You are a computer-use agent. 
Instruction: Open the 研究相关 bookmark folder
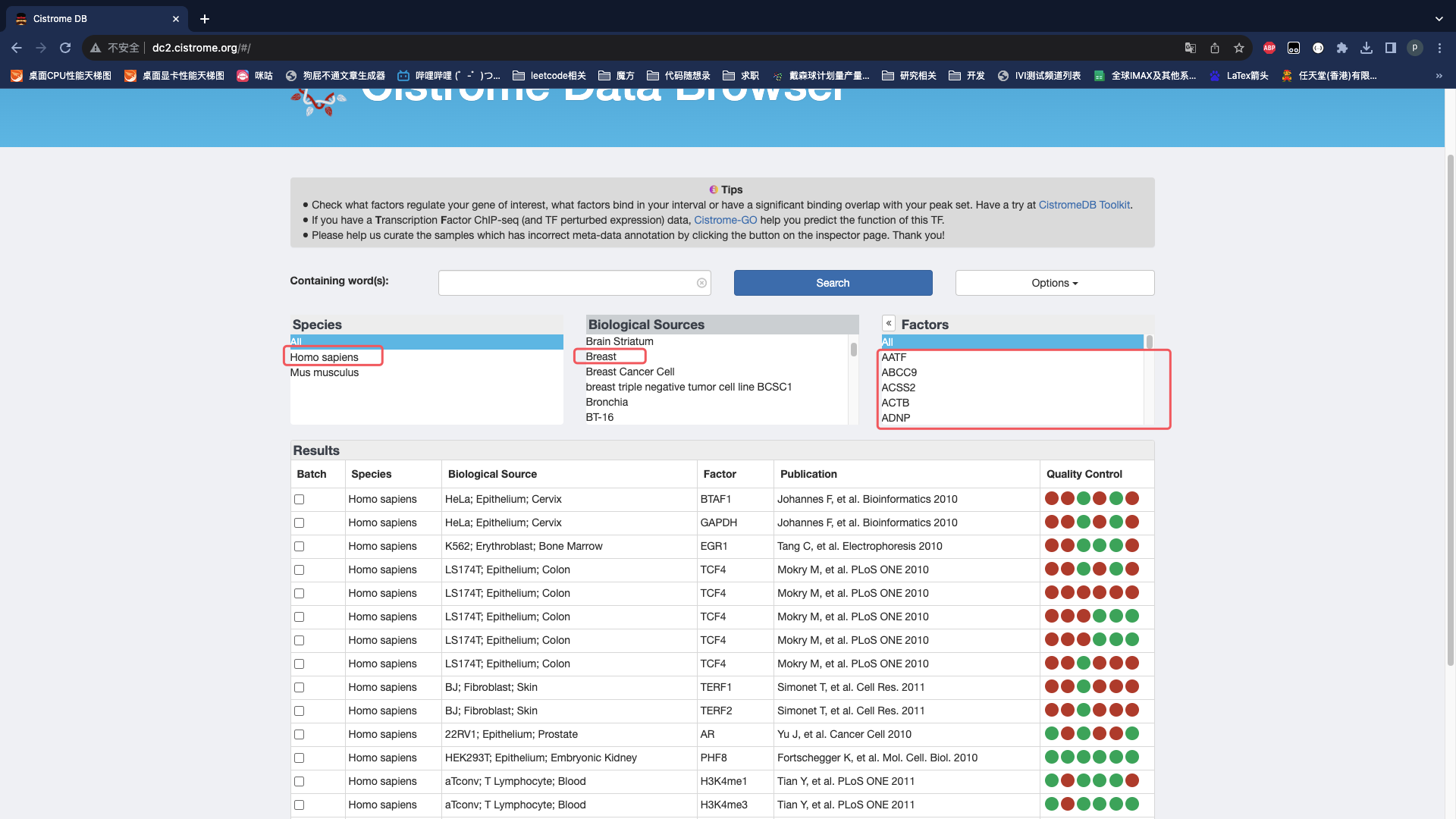pyautogui.click(x=909, y=76)
